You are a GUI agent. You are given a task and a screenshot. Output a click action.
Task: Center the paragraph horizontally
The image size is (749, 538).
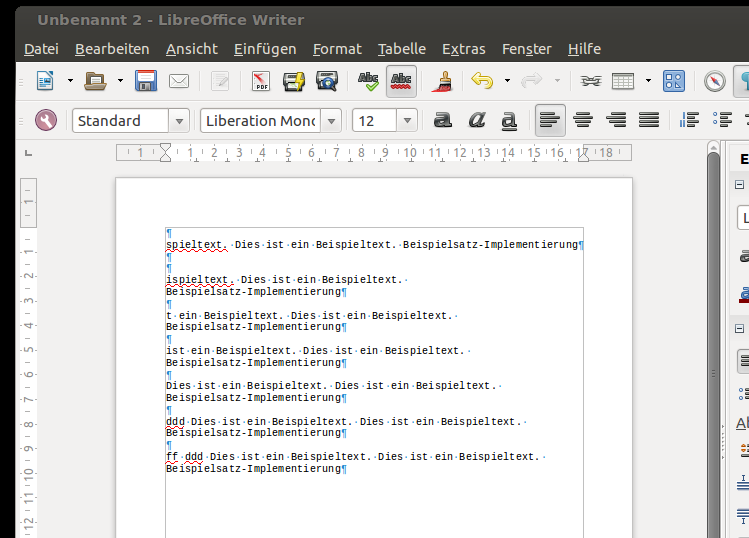click(583, 120)
